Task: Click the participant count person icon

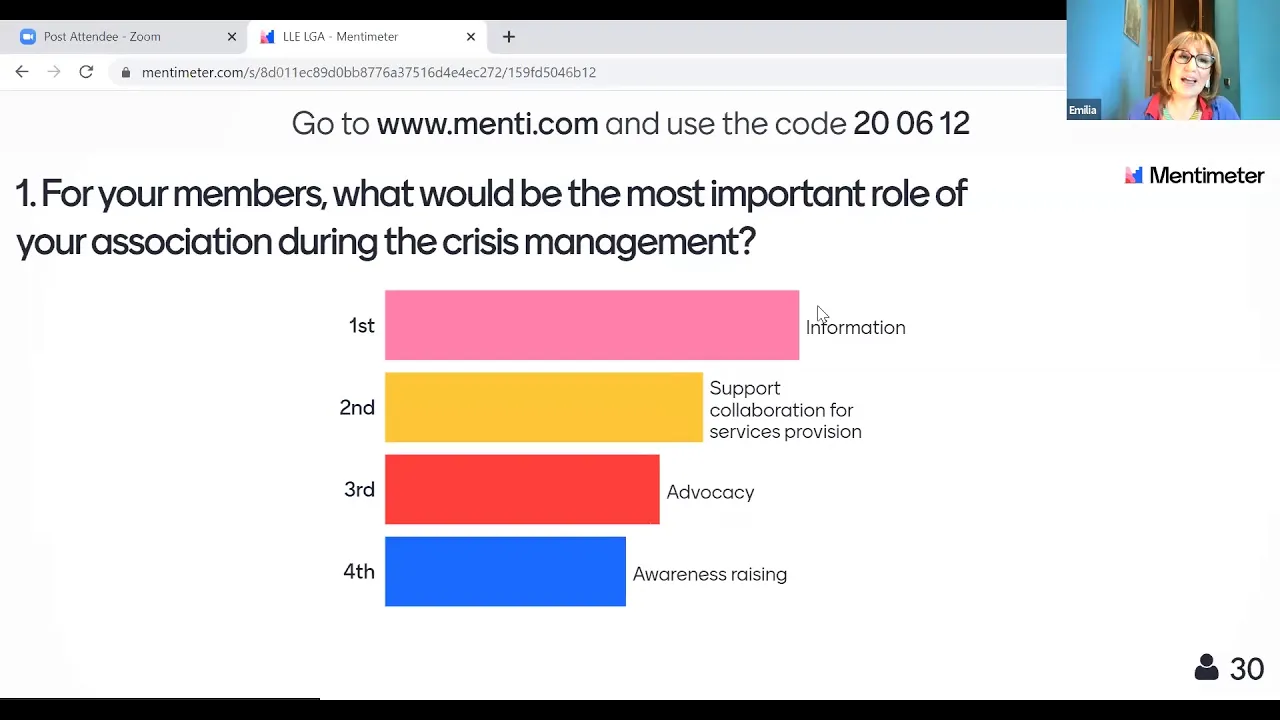Action: click(x=1206, y=668)
